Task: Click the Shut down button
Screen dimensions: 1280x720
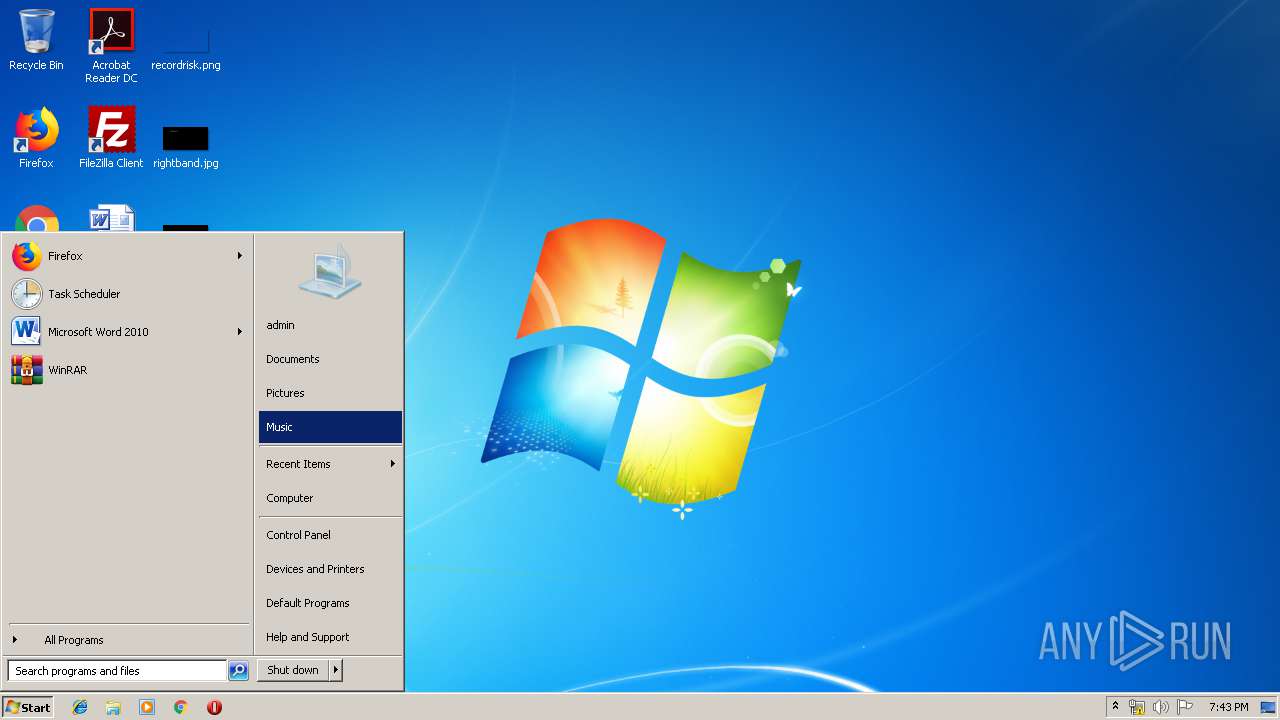Action: tap(293, 670)
